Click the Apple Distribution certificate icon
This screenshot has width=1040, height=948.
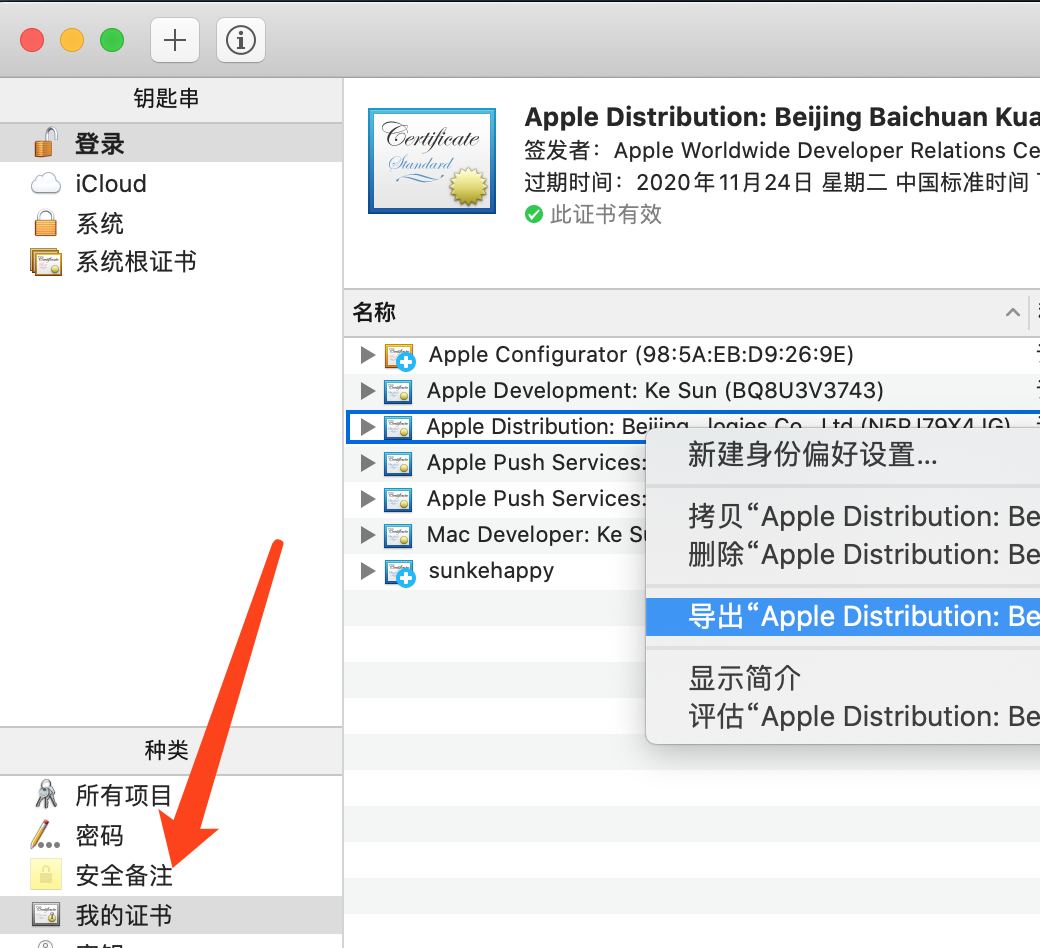pos(398,427)
